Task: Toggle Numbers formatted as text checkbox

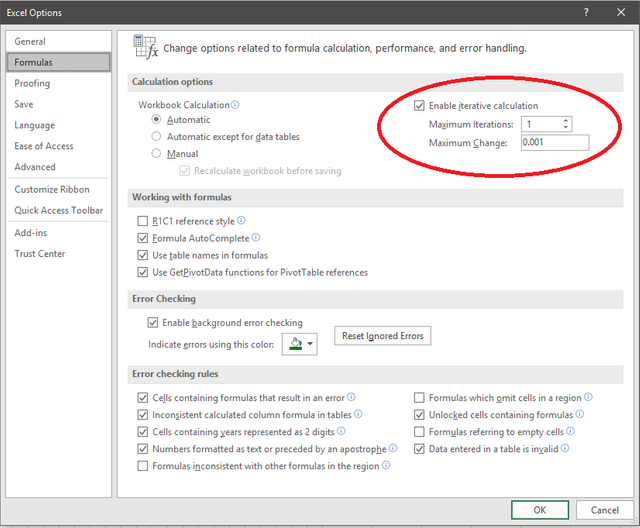Action: coord(142,449)
